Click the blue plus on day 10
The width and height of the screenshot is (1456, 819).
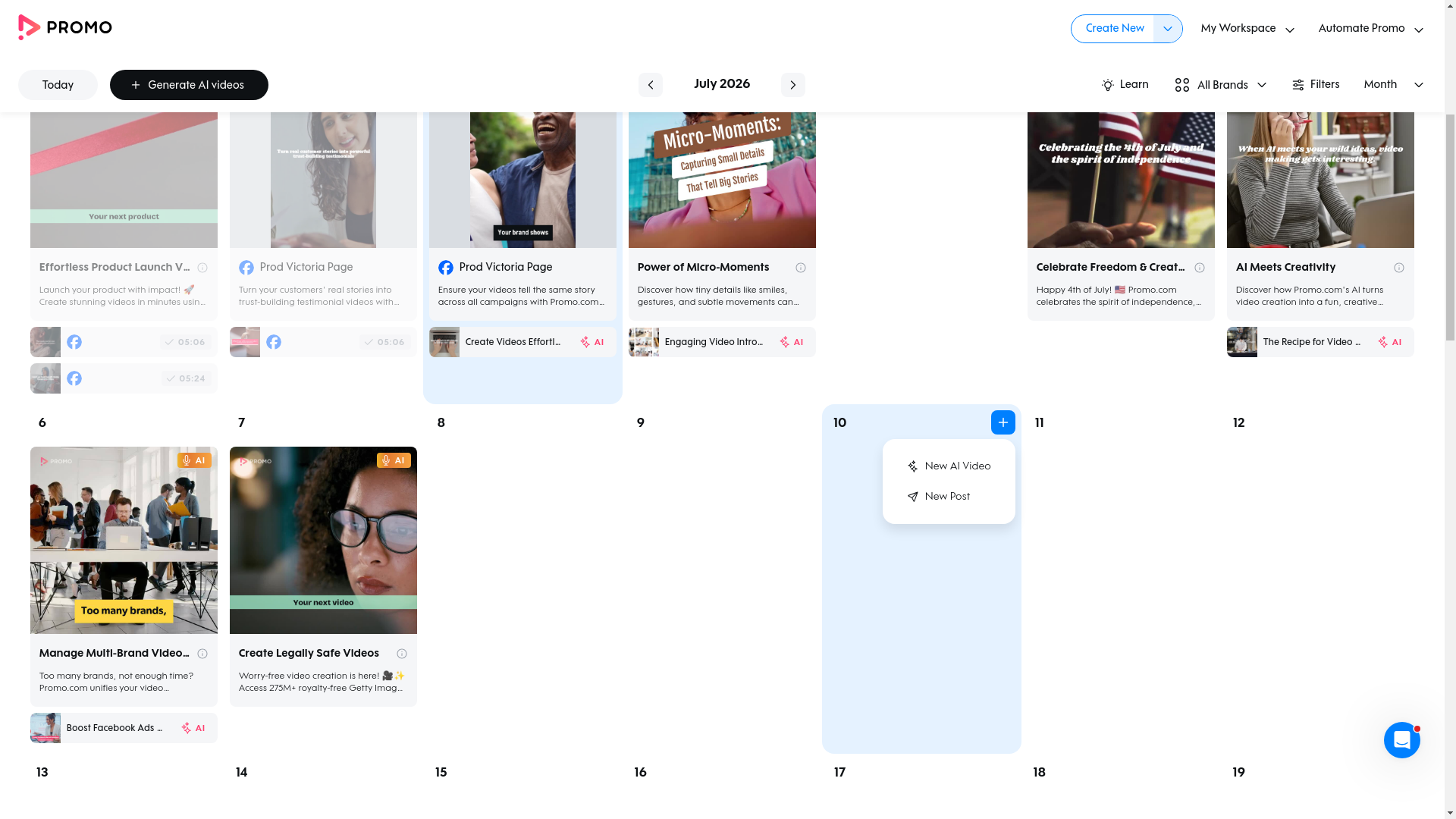1003,422
